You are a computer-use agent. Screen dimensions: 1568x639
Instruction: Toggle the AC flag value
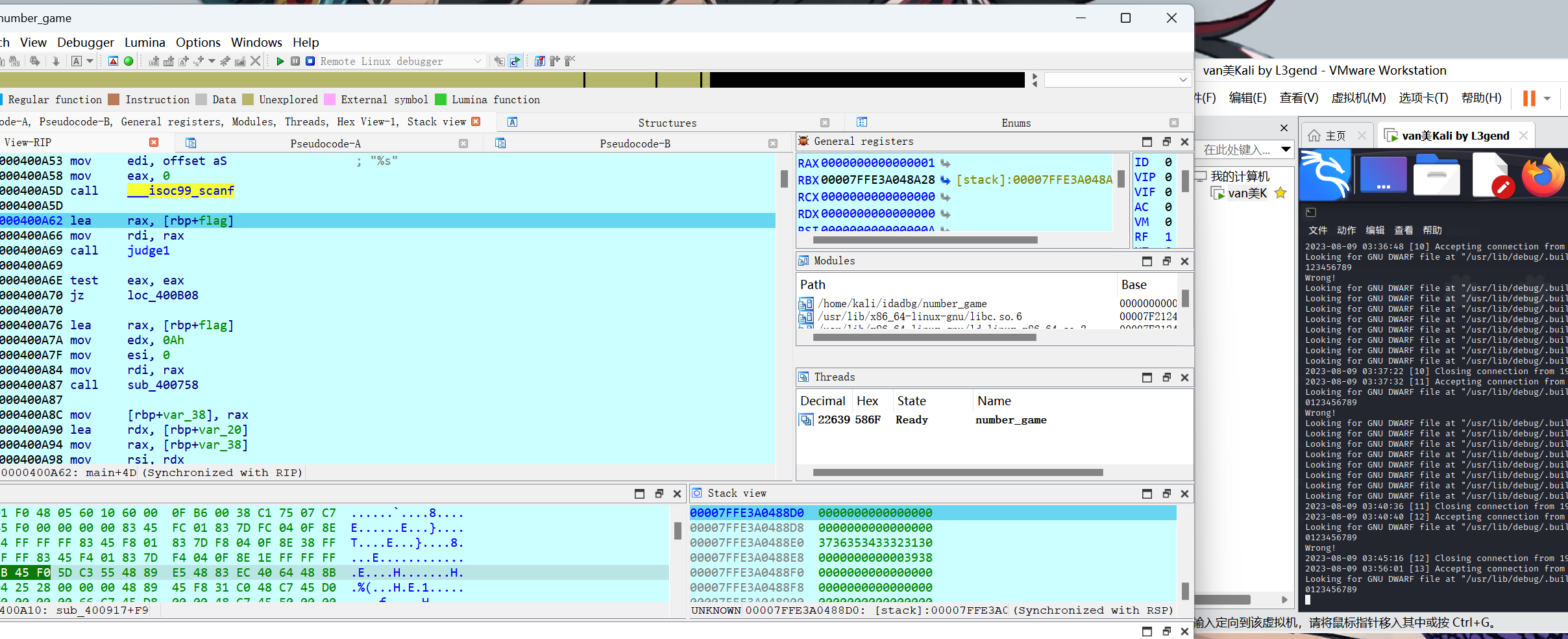(1168, 207)
